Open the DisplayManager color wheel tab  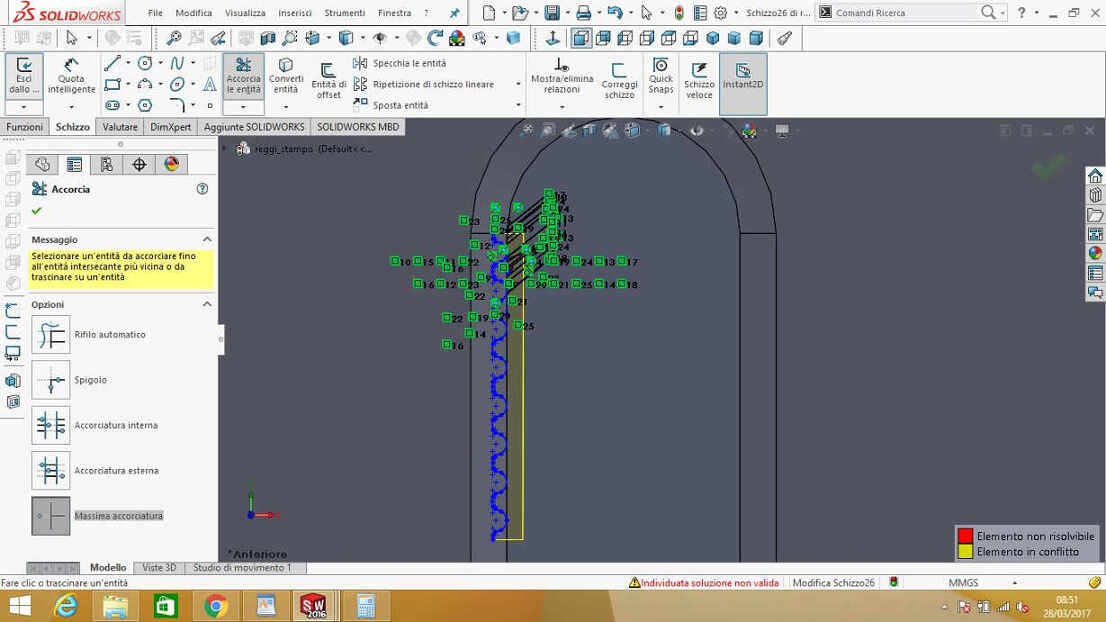click(171, 164)
